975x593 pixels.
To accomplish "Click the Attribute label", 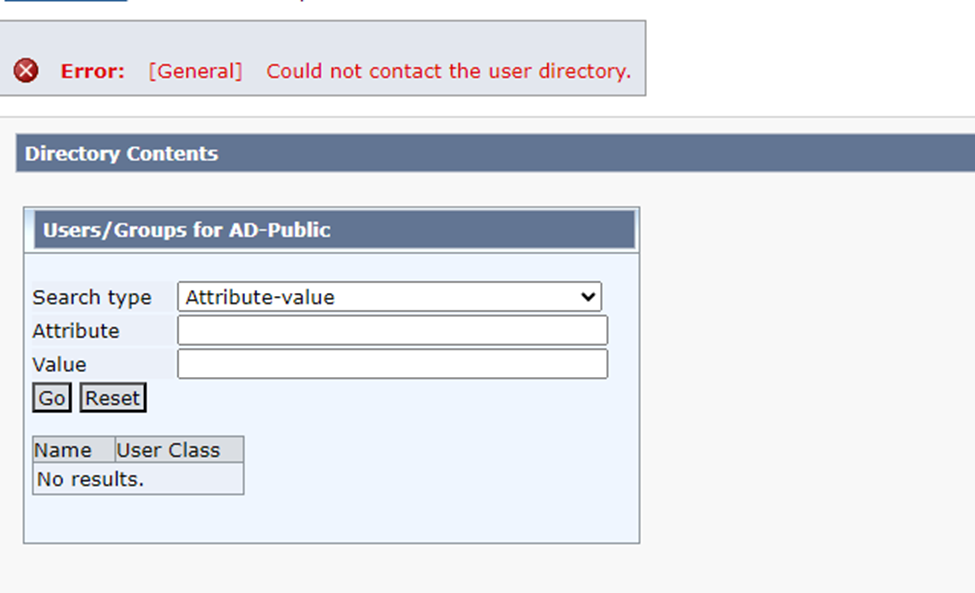I will click(76, 331).
